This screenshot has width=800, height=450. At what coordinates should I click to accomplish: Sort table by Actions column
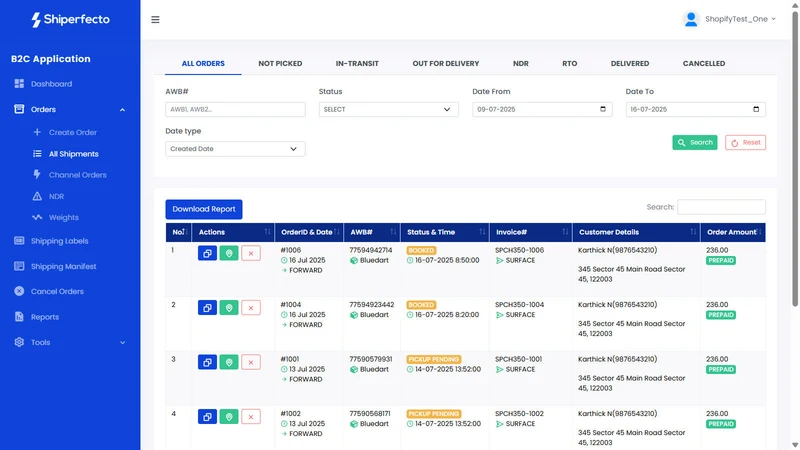coord(233,232)
